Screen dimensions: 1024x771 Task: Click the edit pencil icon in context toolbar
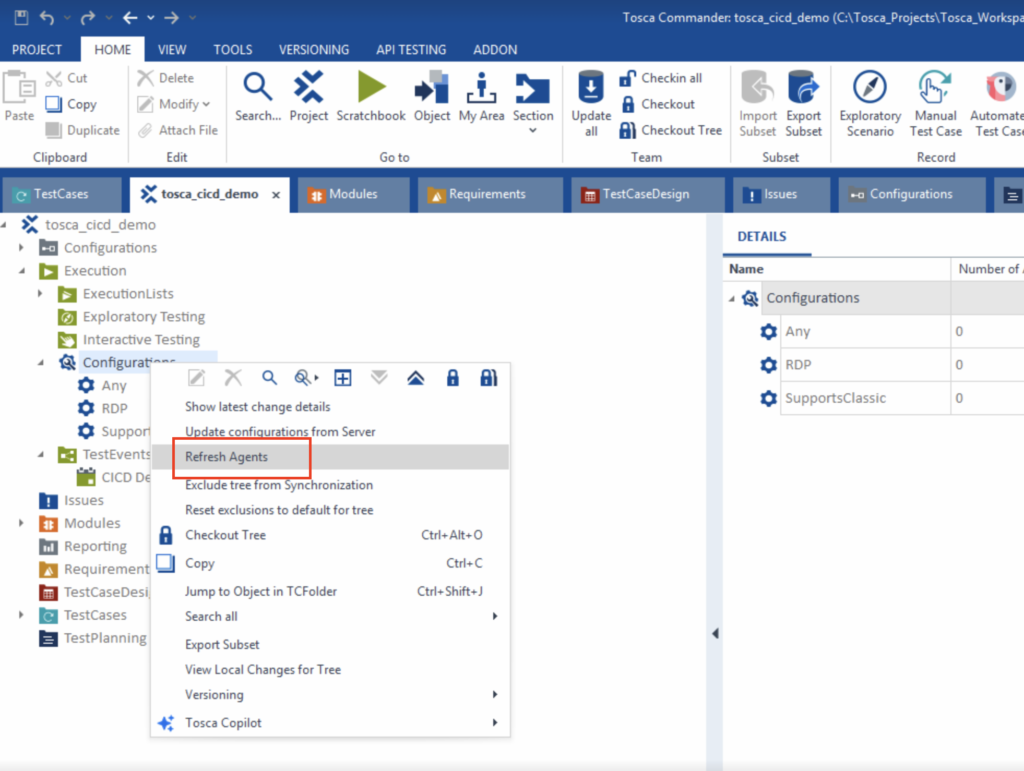197,377
